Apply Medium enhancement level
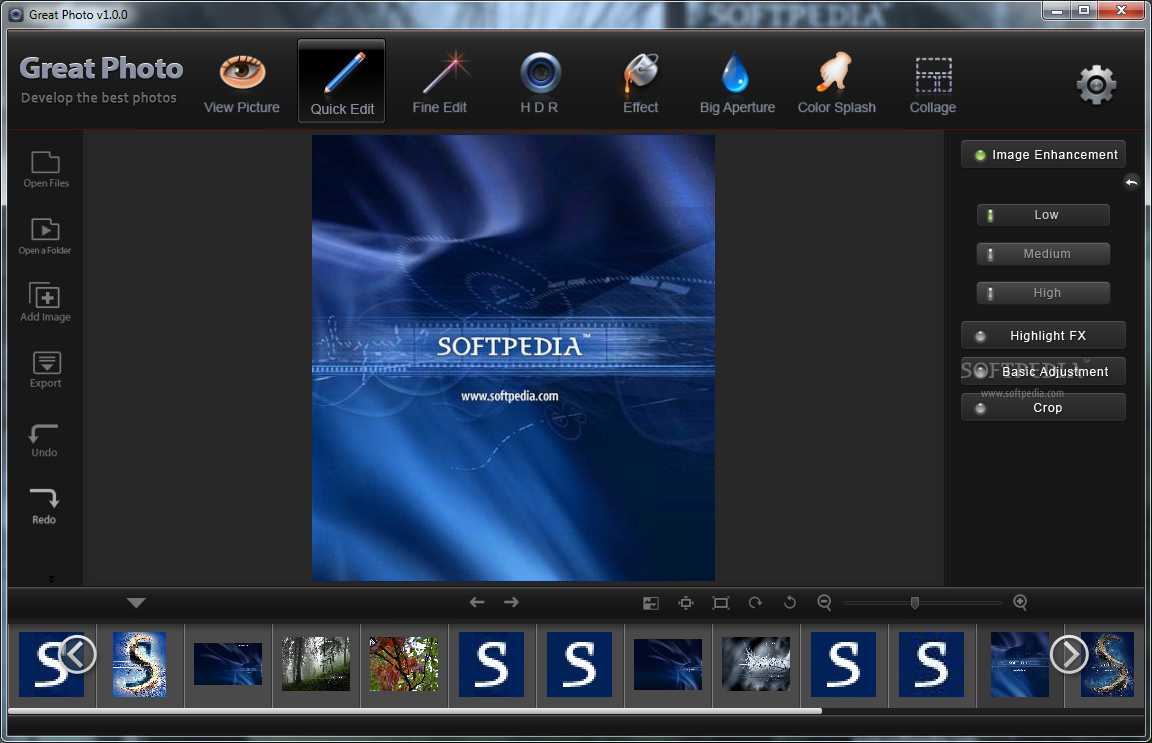This screenshot has width=1152, height=743. pos(1043,254)
